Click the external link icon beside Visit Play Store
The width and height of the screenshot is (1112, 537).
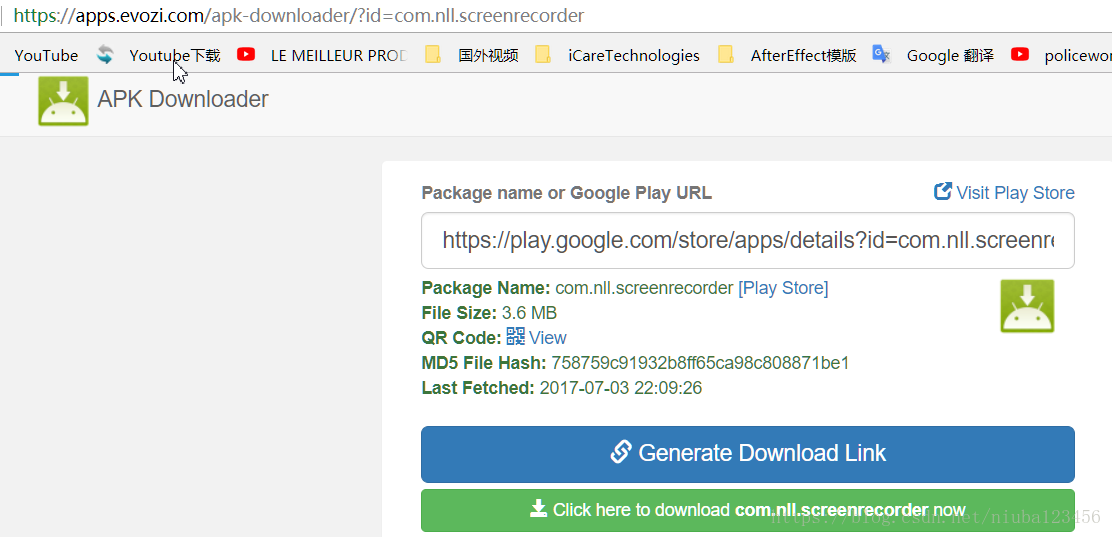(x=943, y=192)
